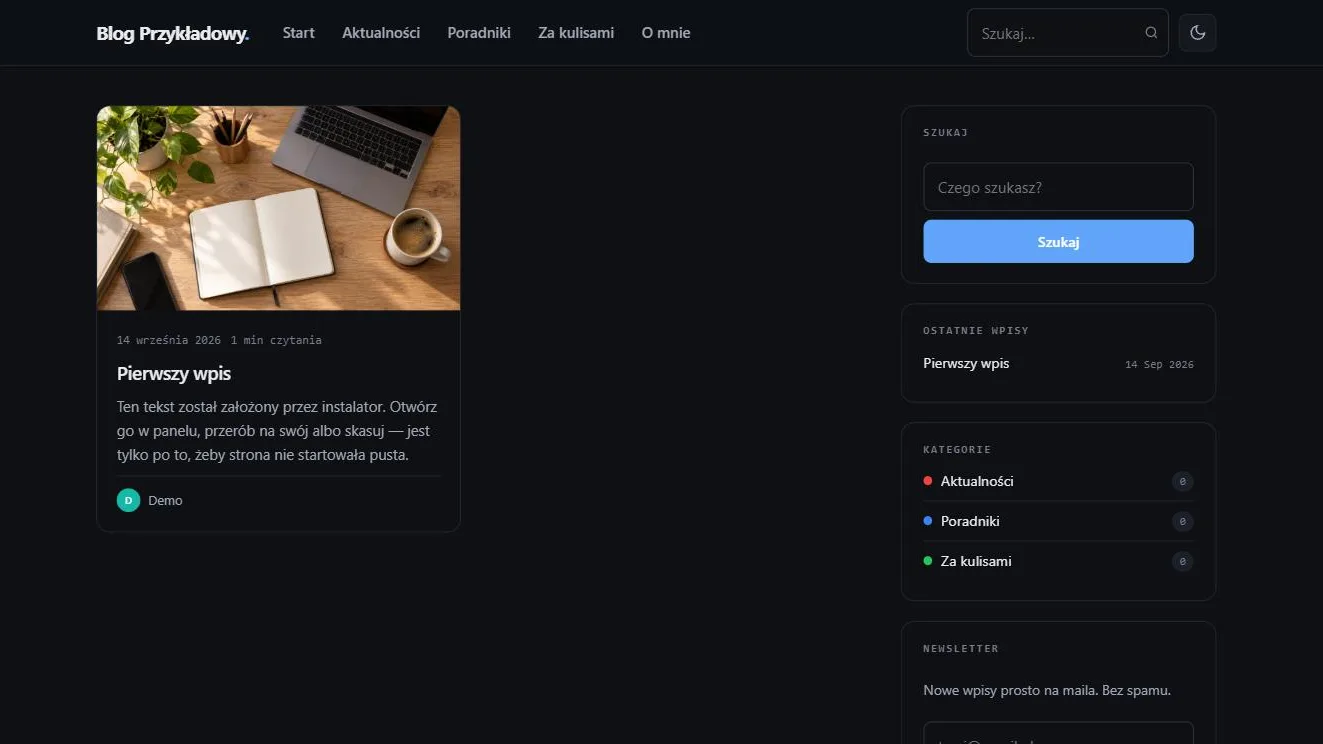1323x744 pixels.
Task: Click the blue dot beside Poradniki
Action: pyautogui.click(x=928, y=521)
